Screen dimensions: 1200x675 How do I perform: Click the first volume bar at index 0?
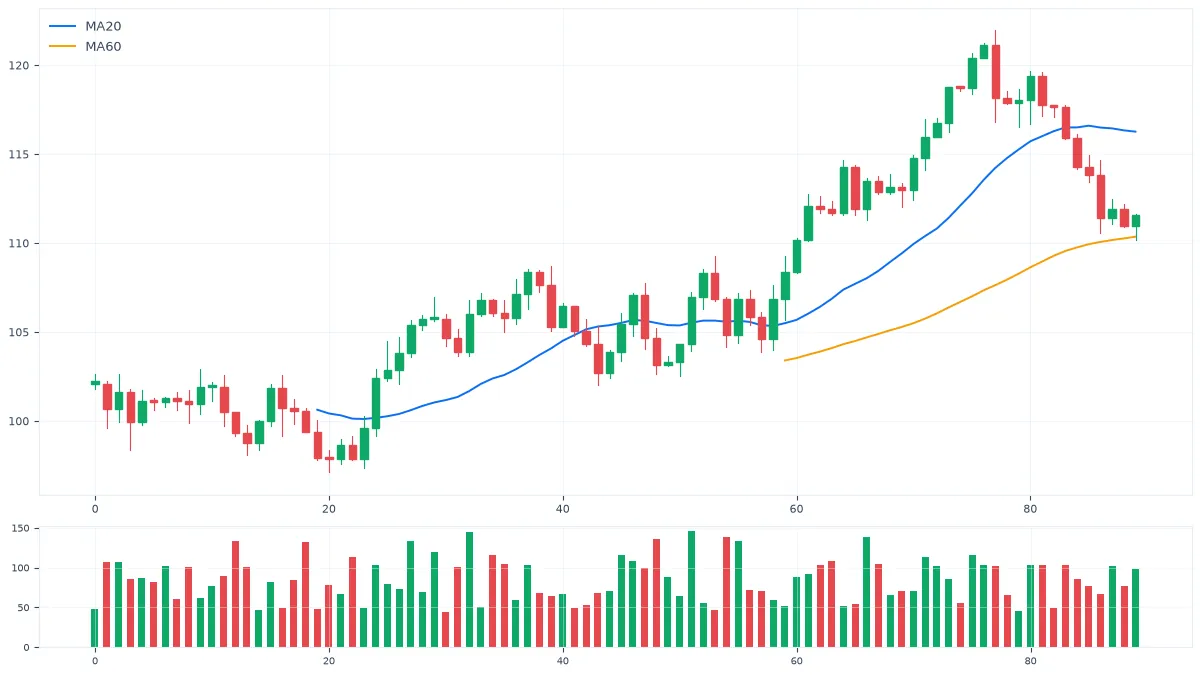tap(95, 628)
